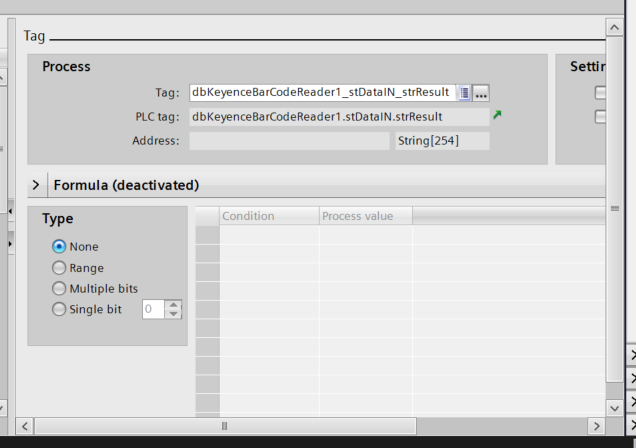636x448 pixels.
Task: Click the vertical scrollbar down arrow
Action: pos(615,408)
